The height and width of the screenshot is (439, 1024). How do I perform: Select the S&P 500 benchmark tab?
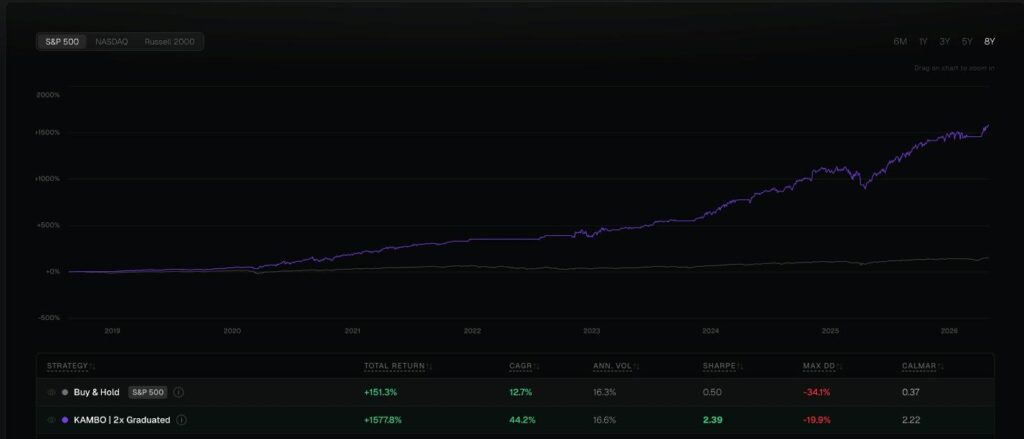pyautogui.click(x=62, y=42)
